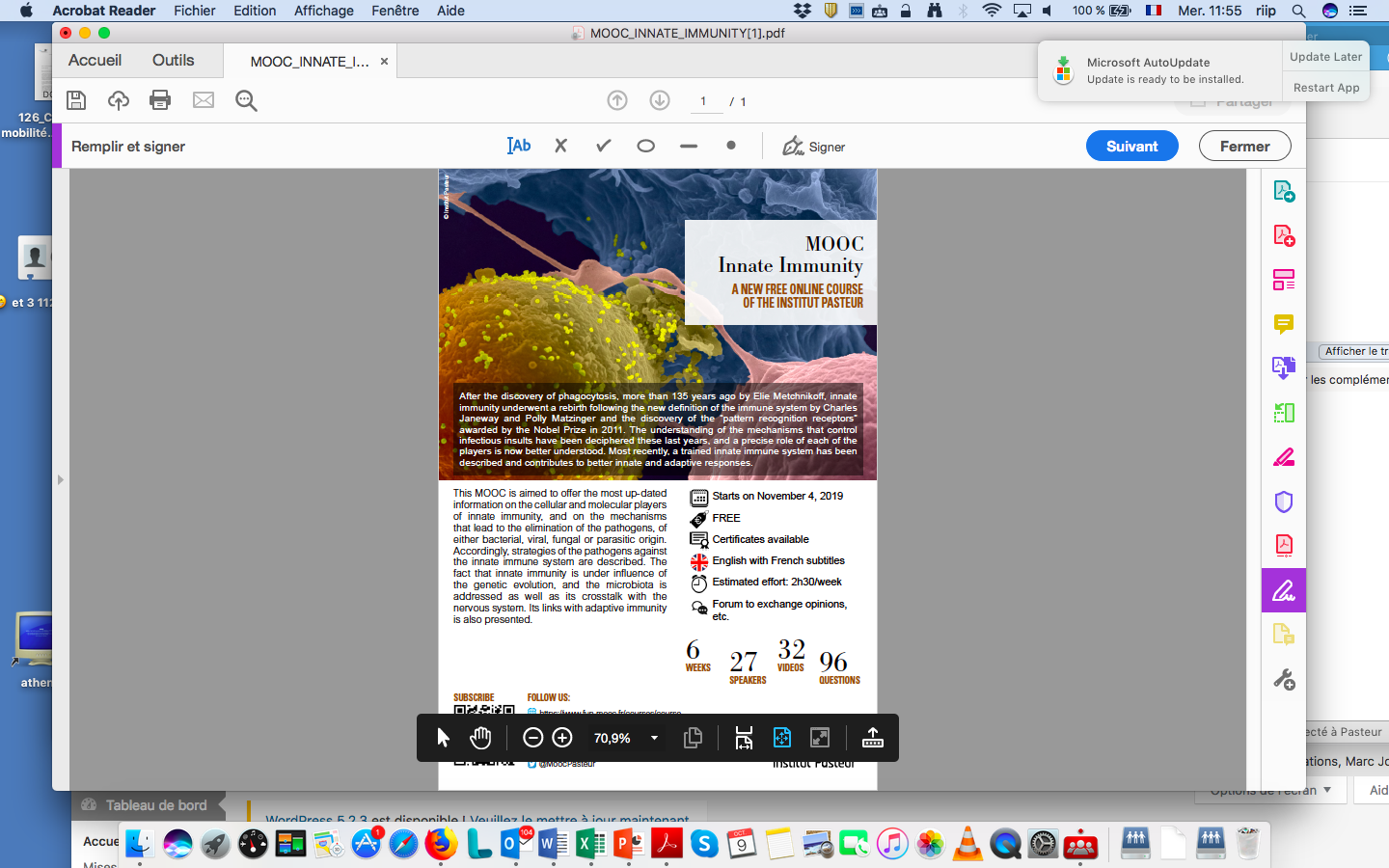Image resolution: width=1389 pixels, height=868 pixels.
Task: Open Microsoft Word from the Dock
Action: click(553, 844)
